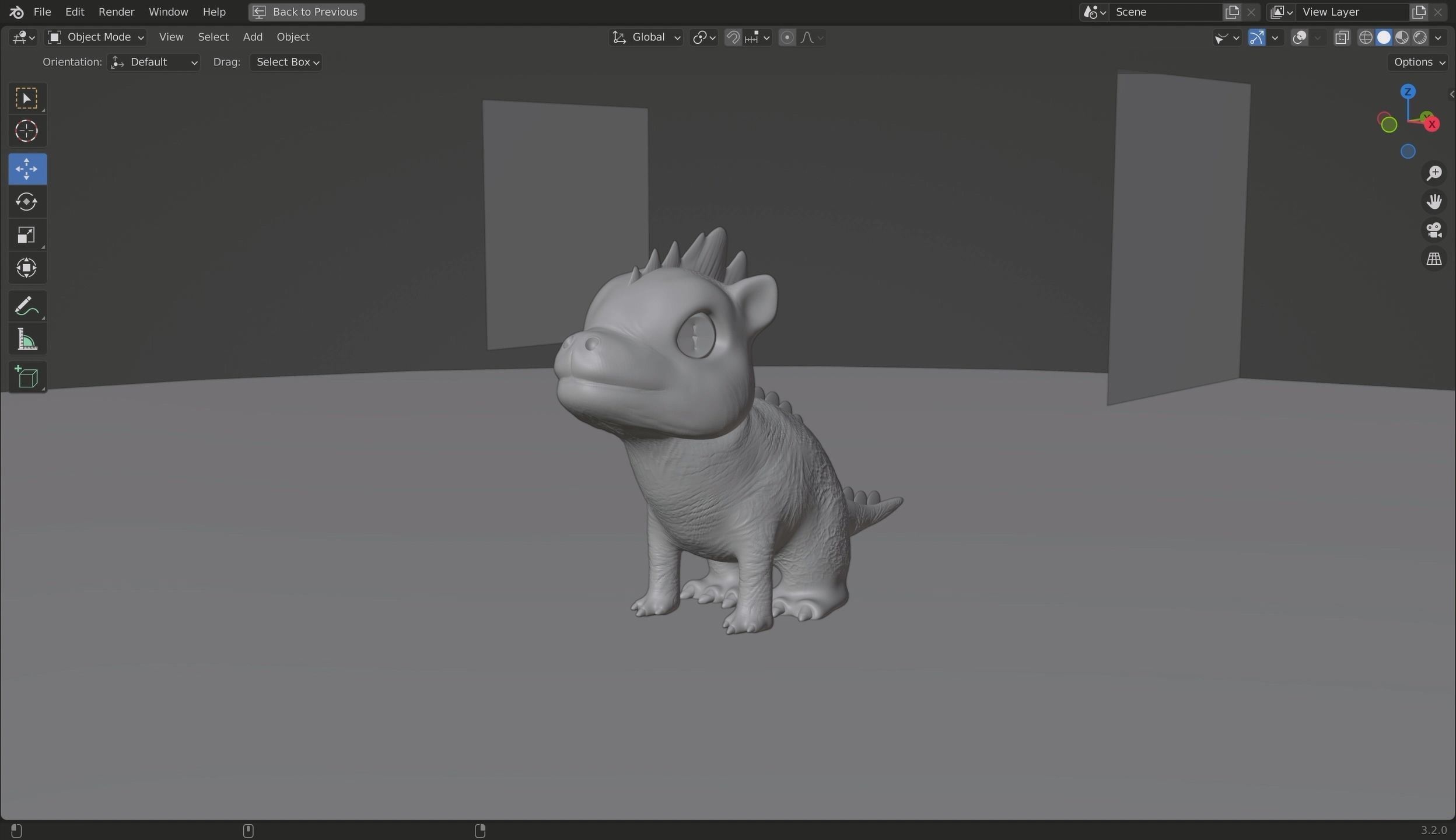
Task: Select the Rotate tool
Action: (27, 202)
